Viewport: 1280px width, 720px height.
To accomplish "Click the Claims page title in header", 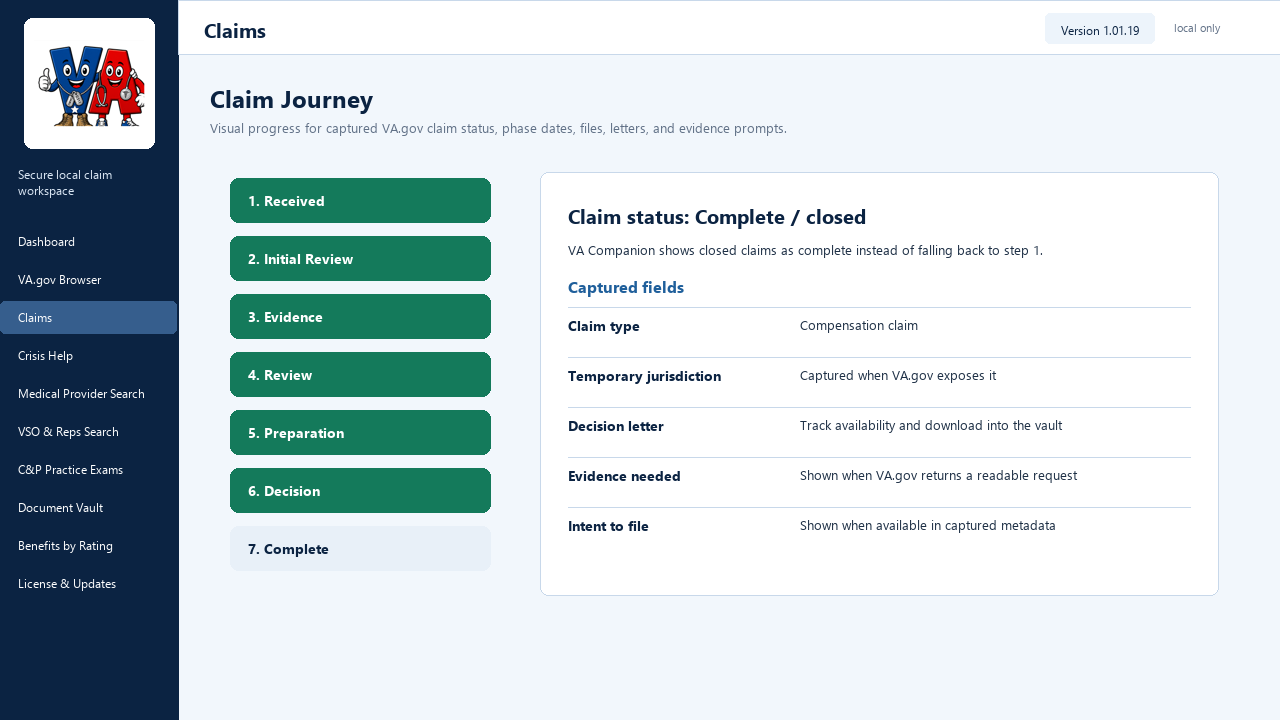I will coord(235,31).
